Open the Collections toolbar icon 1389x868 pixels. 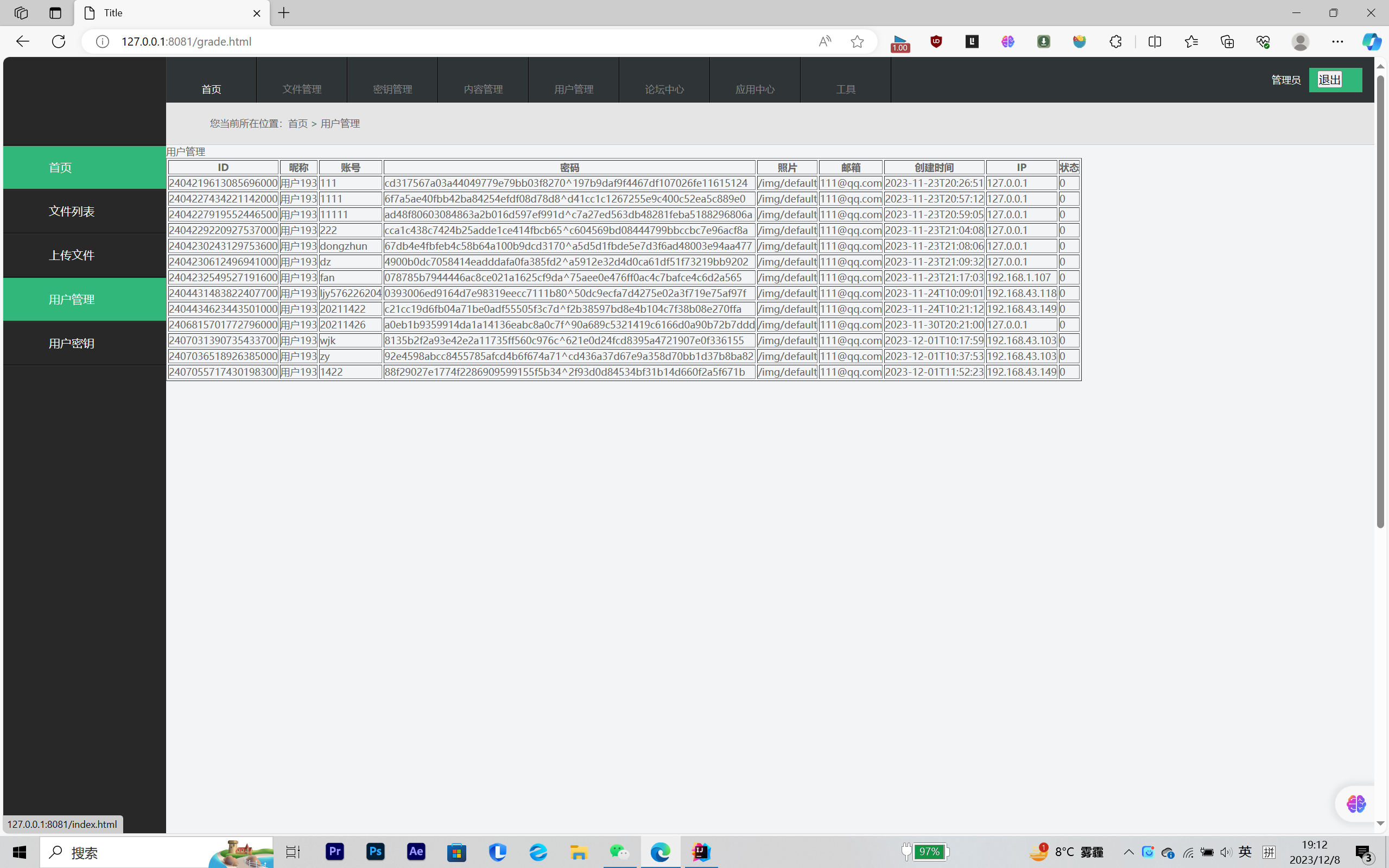[1227, 41]
